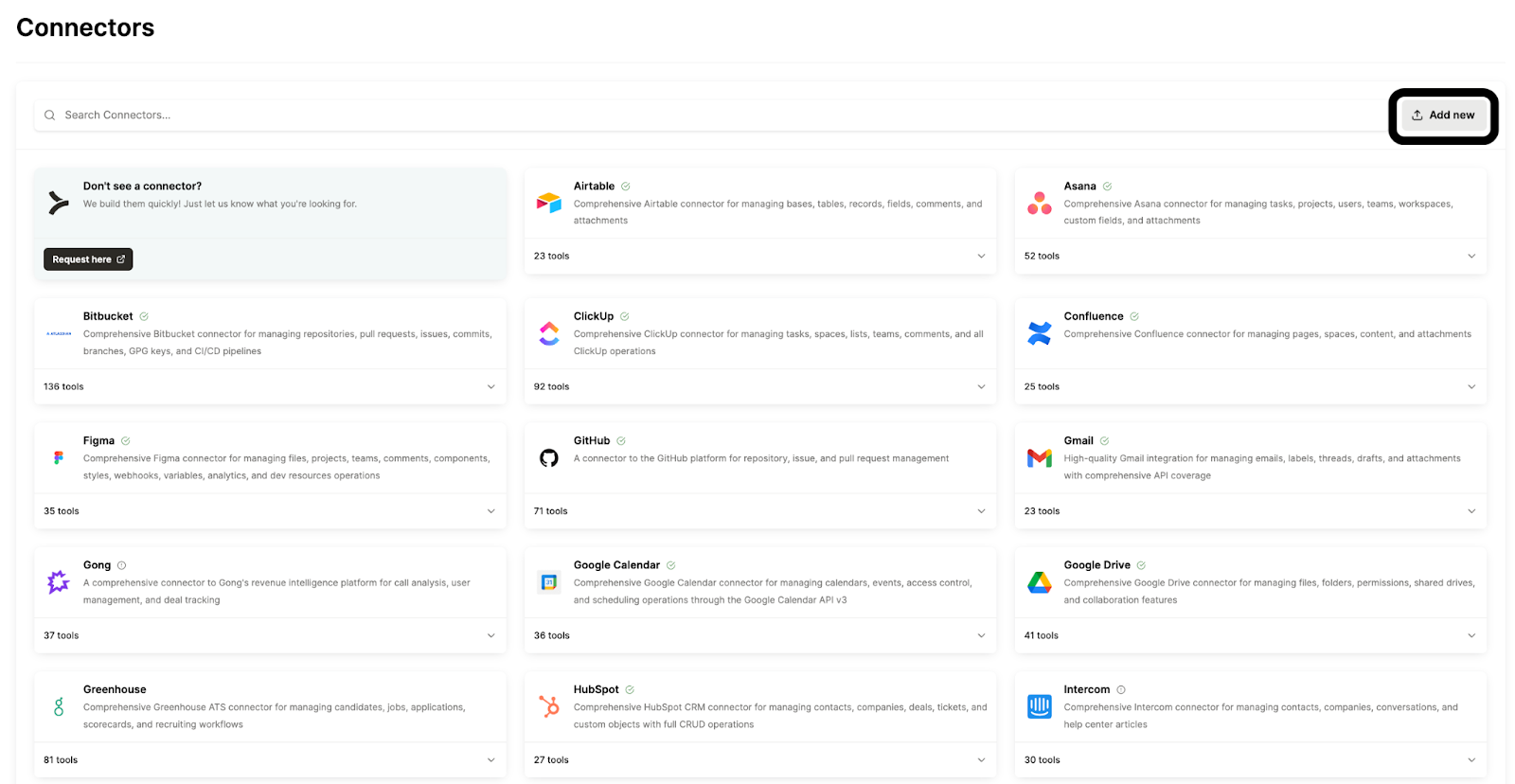This screenshot has height=784, width=1515.
Task: Click the GitHub connector description text
Action: click(761, 458)
